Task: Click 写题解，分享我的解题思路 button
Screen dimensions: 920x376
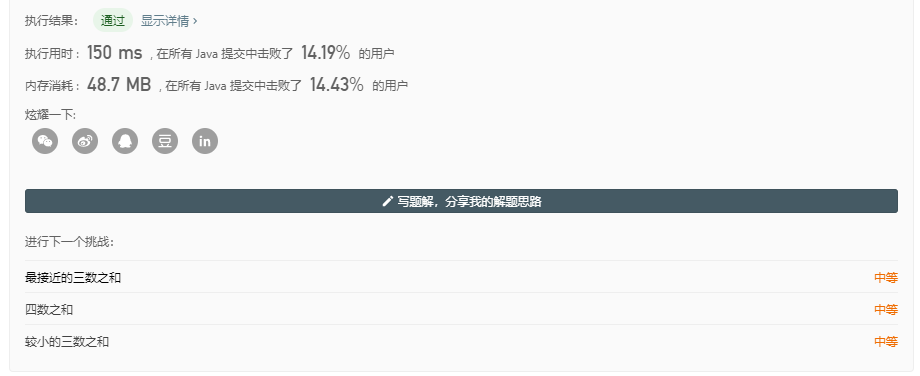Action: pyautogui.click(x=461, y=201)
